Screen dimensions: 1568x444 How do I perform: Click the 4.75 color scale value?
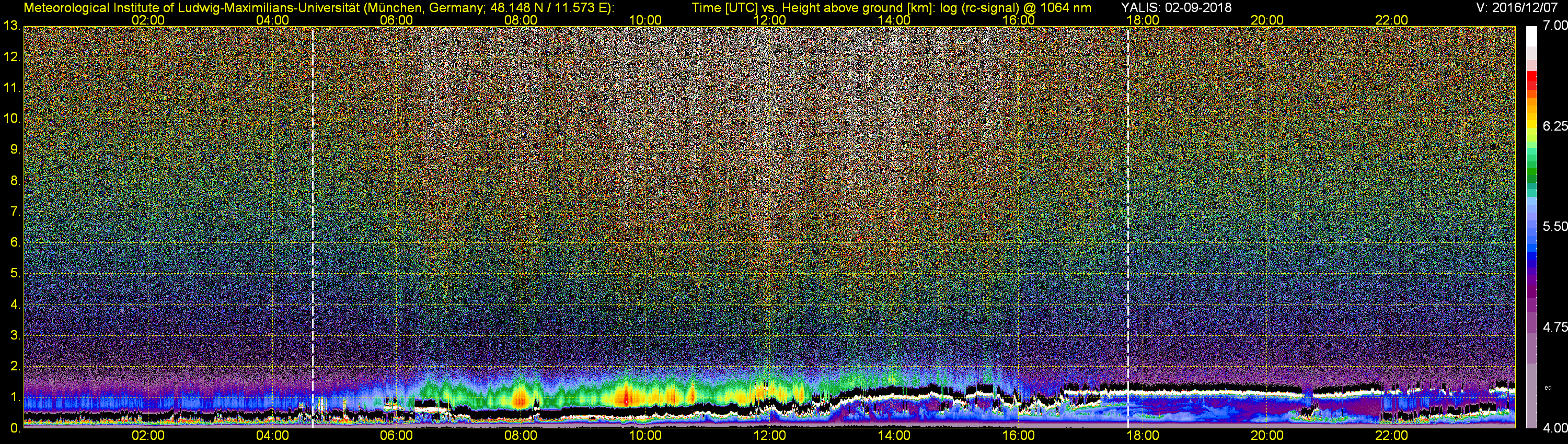tap(1556, 327)
